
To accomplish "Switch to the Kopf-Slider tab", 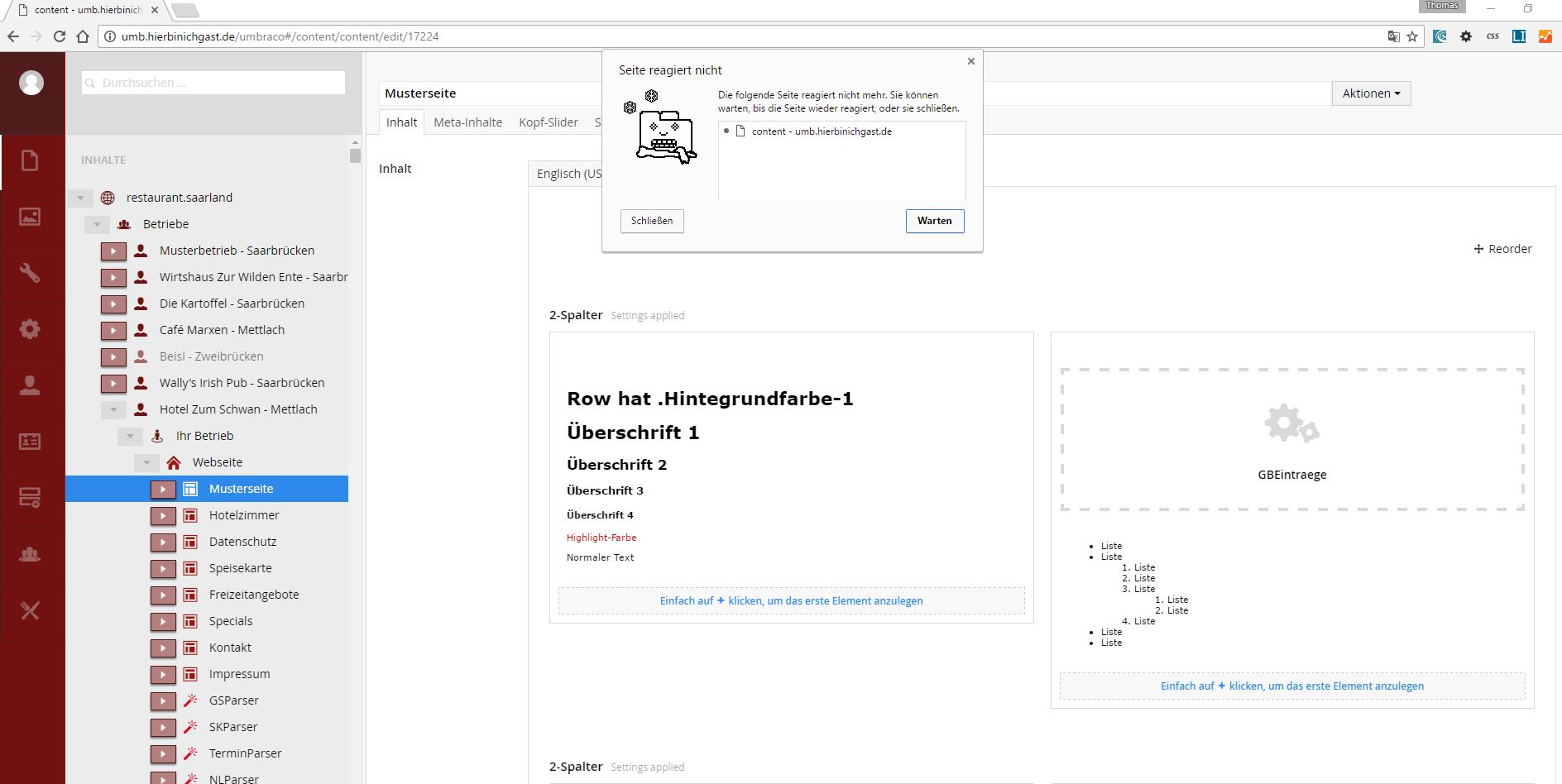I will [548, 122].
